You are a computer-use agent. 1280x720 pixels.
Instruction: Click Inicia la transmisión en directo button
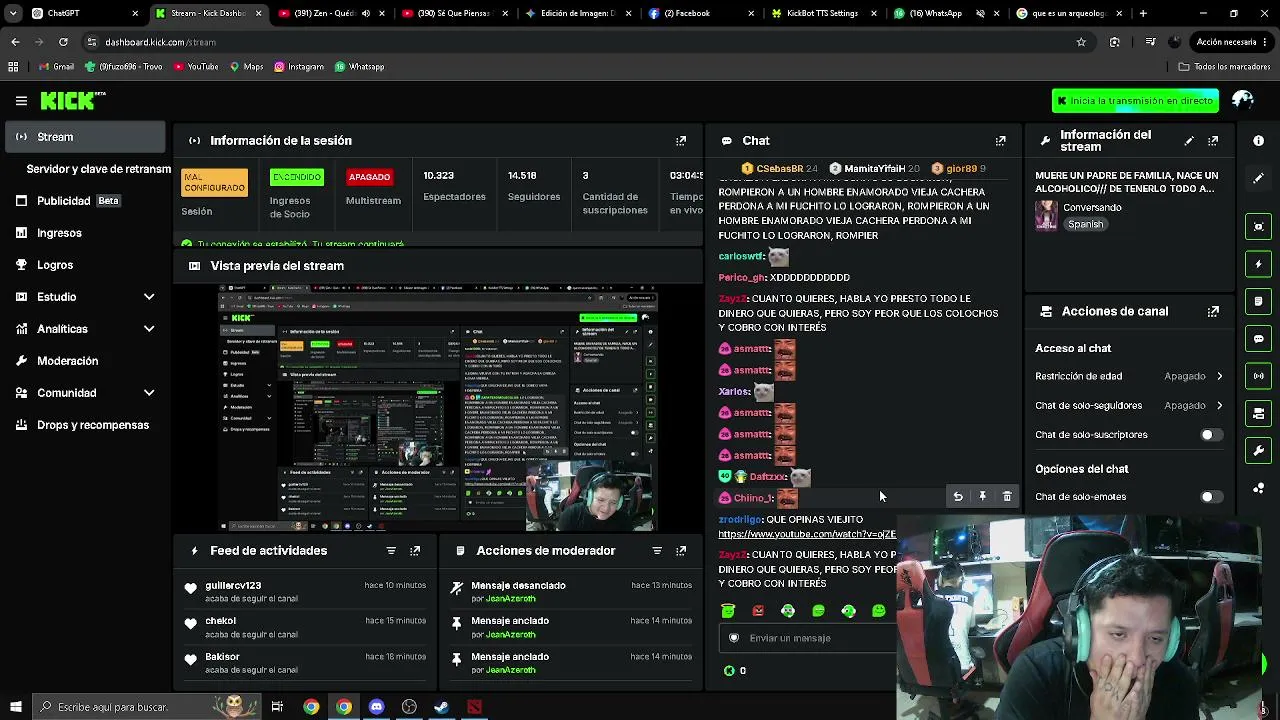(1135, 101)
